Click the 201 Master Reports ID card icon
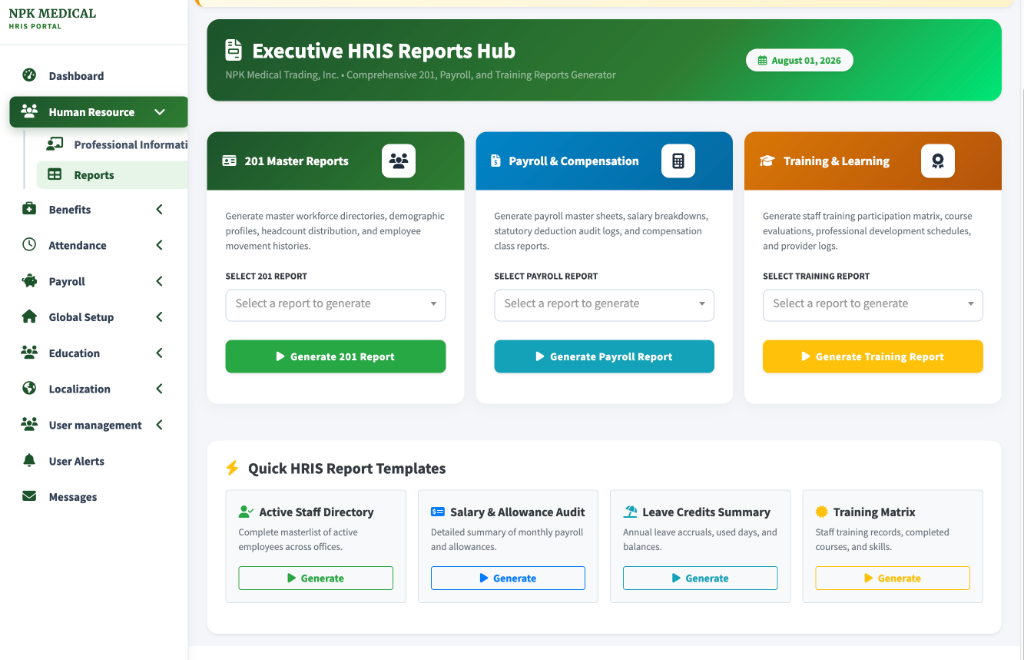 tap(229, 161)
